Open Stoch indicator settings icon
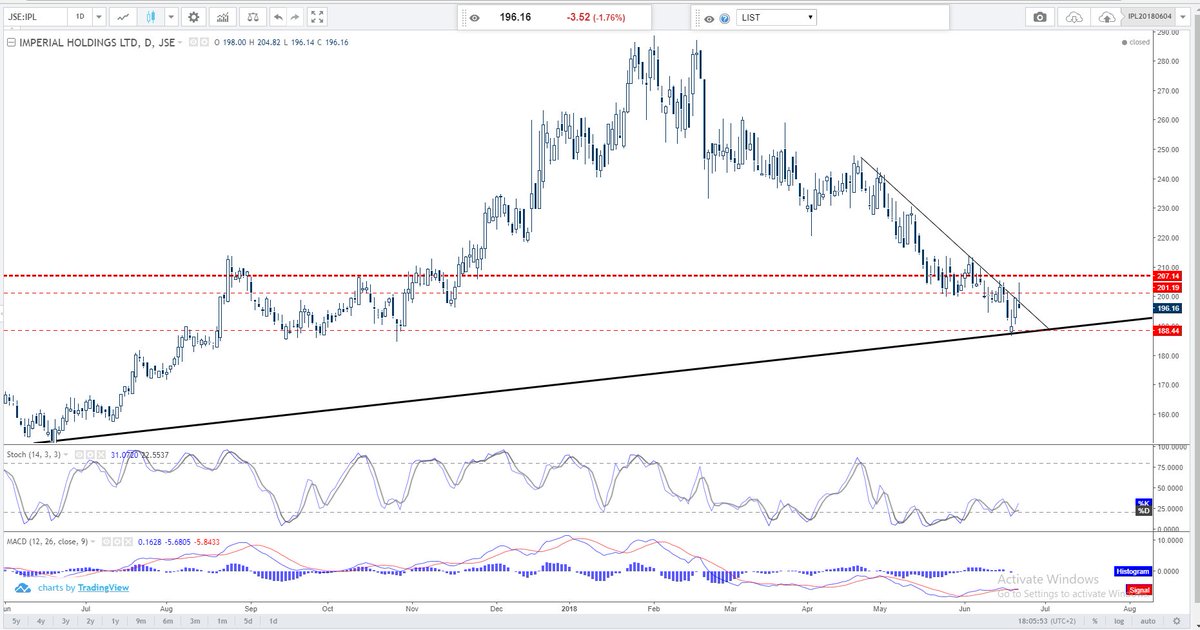Image resolution: width=1200 pixels, height=630 pixels. (89, 454)
